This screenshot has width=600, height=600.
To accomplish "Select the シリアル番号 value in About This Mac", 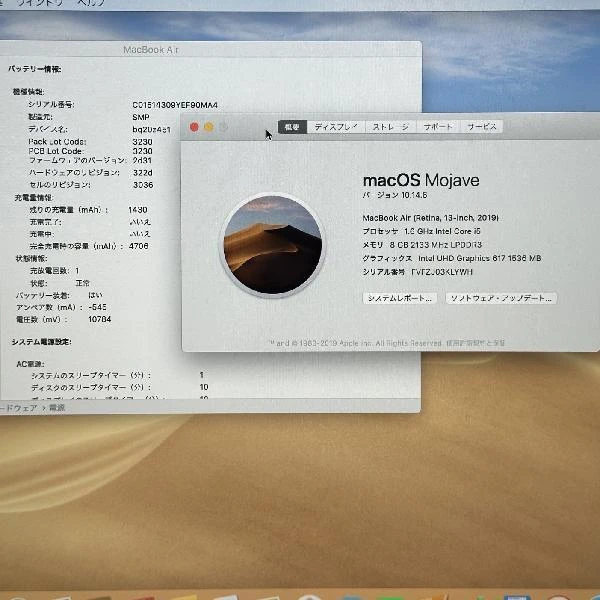I will click(x=442, y=272).
